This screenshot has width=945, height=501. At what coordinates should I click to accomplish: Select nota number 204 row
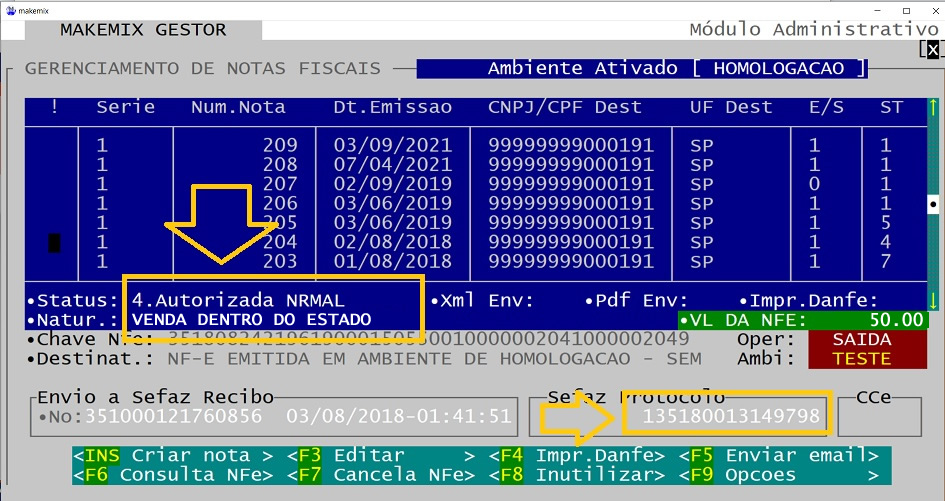pos(476,242)
